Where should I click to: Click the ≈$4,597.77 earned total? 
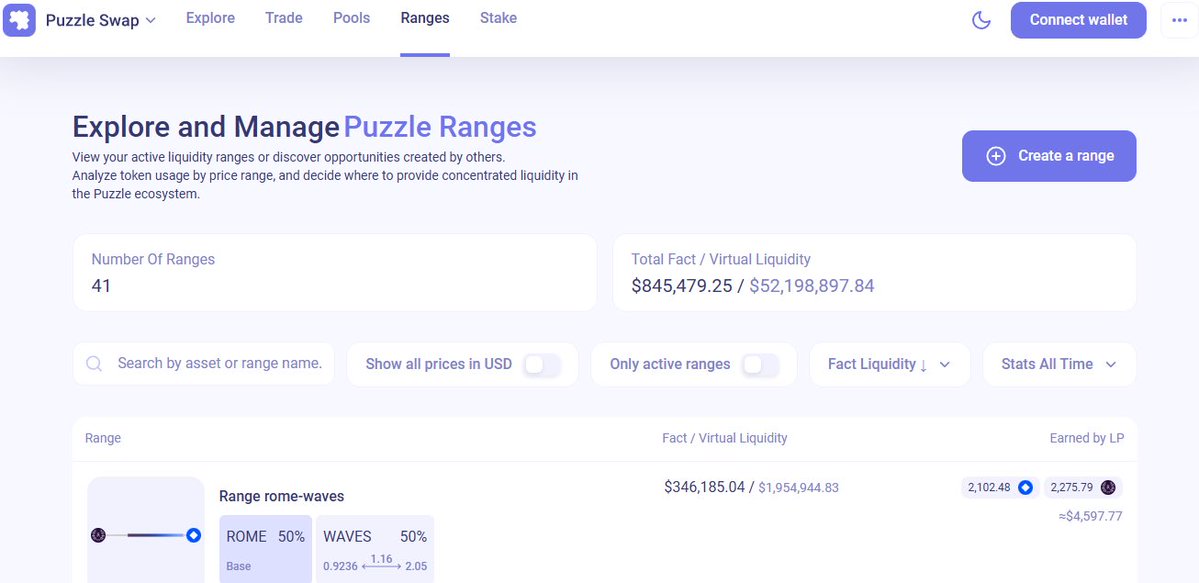[x=1090, y=516]
